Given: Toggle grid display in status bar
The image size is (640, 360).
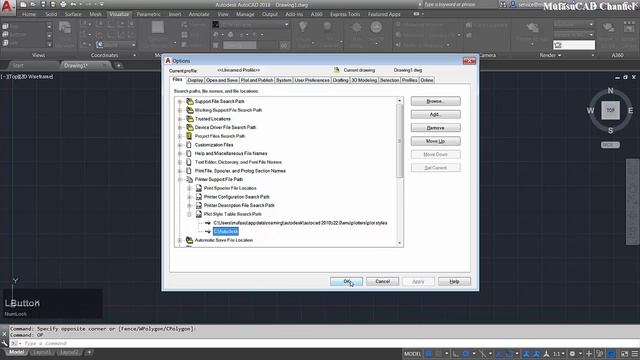Looking at the screenshot, I should pyautogui.click(x=429, y=353).
